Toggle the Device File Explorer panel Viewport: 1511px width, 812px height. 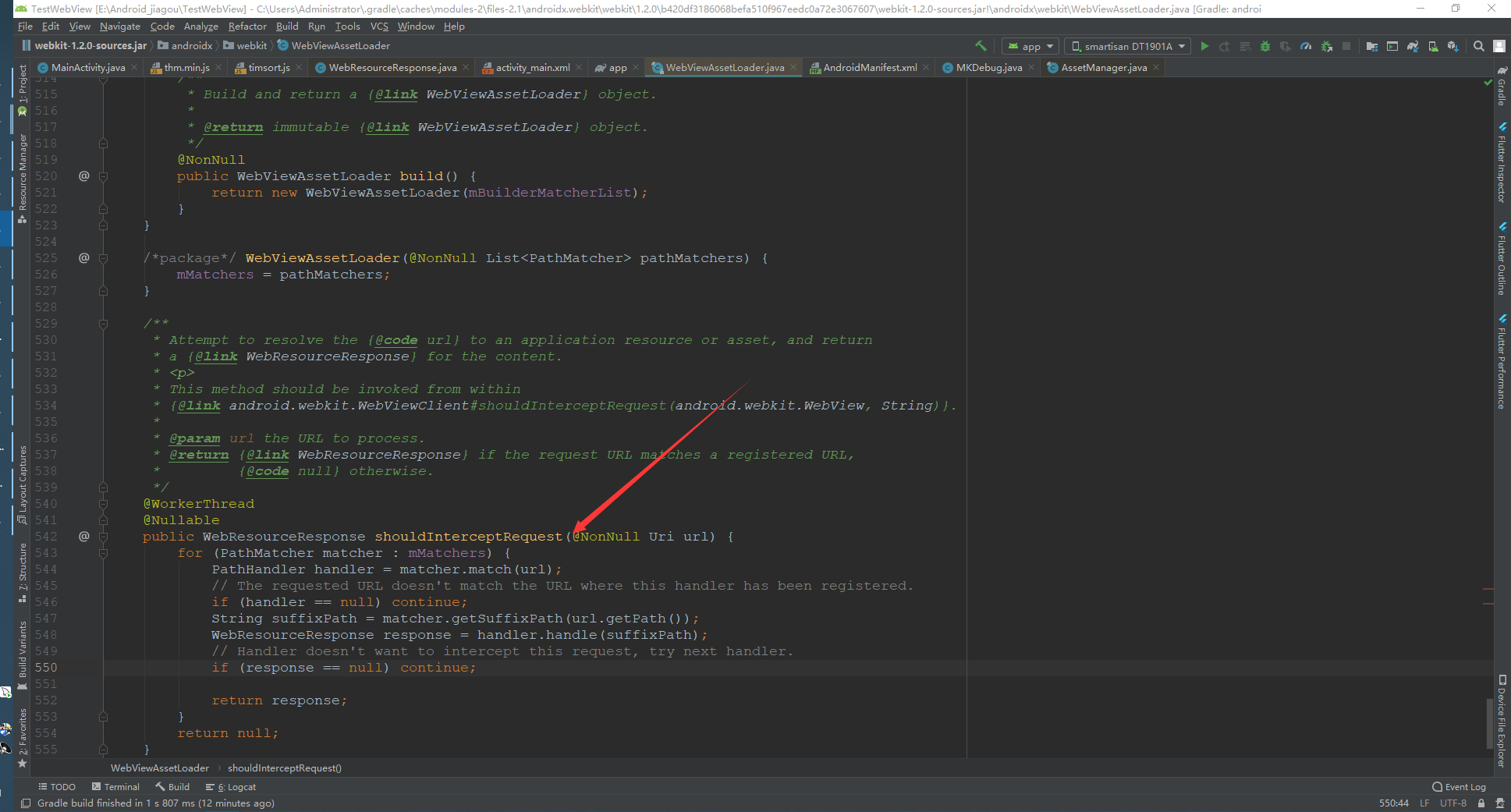point(1502,722)
